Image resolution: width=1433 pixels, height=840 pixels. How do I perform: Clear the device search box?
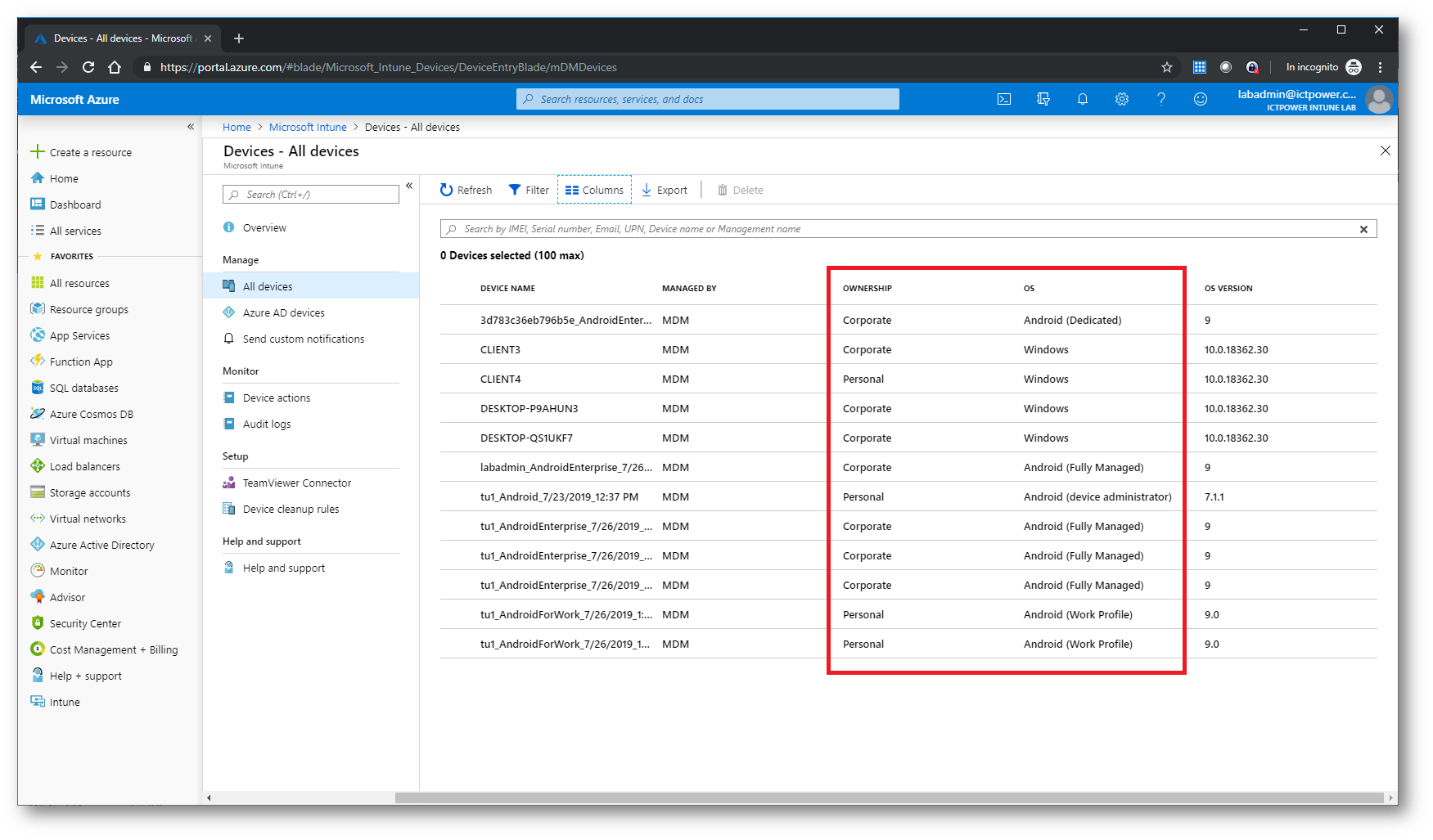[x=1364, y=230]
